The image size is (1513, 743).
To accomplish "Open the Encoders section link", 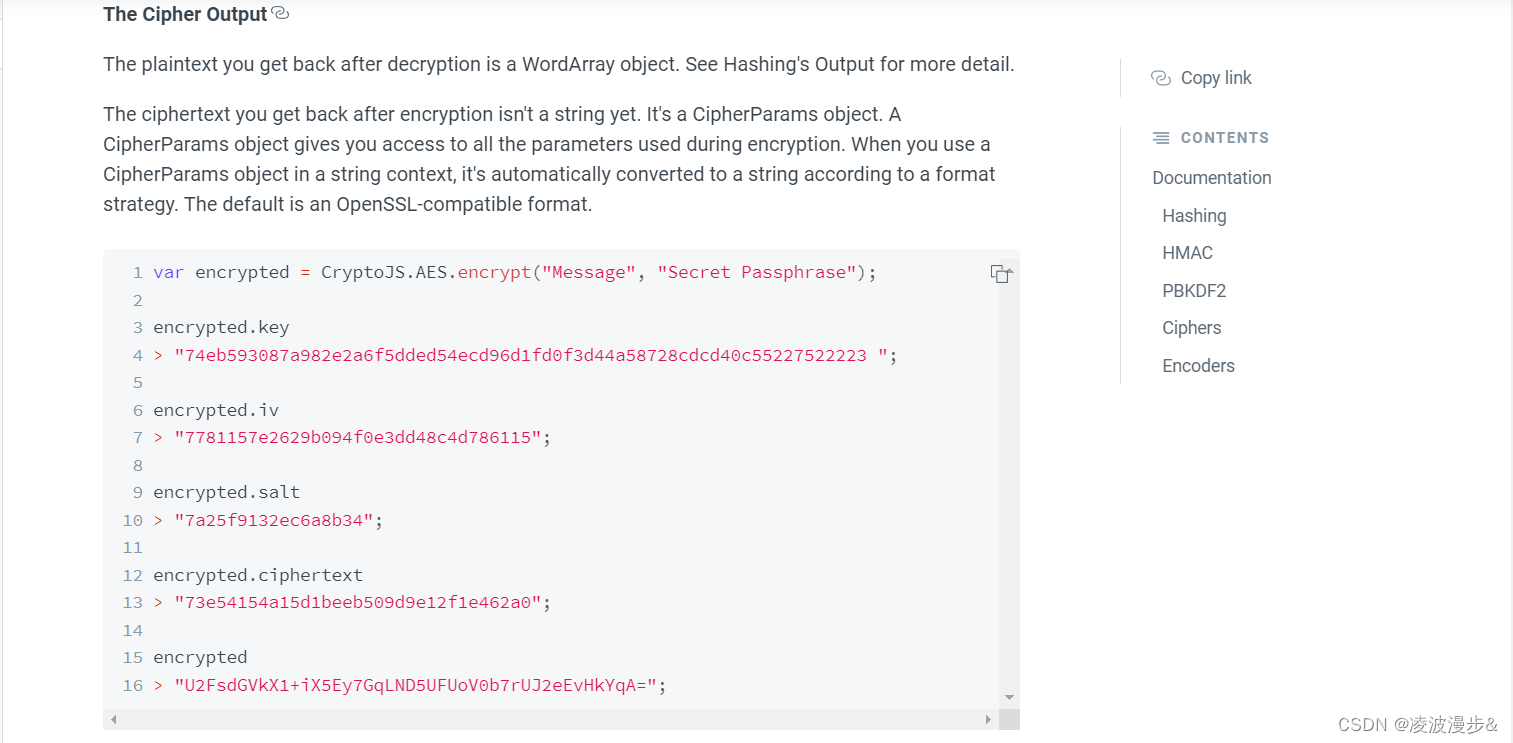I will point(1198,366).
